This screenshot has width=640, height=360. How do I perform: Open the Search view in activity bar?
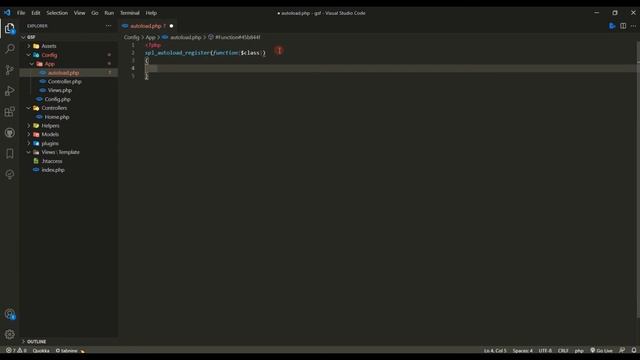click(x=10, y=49)
